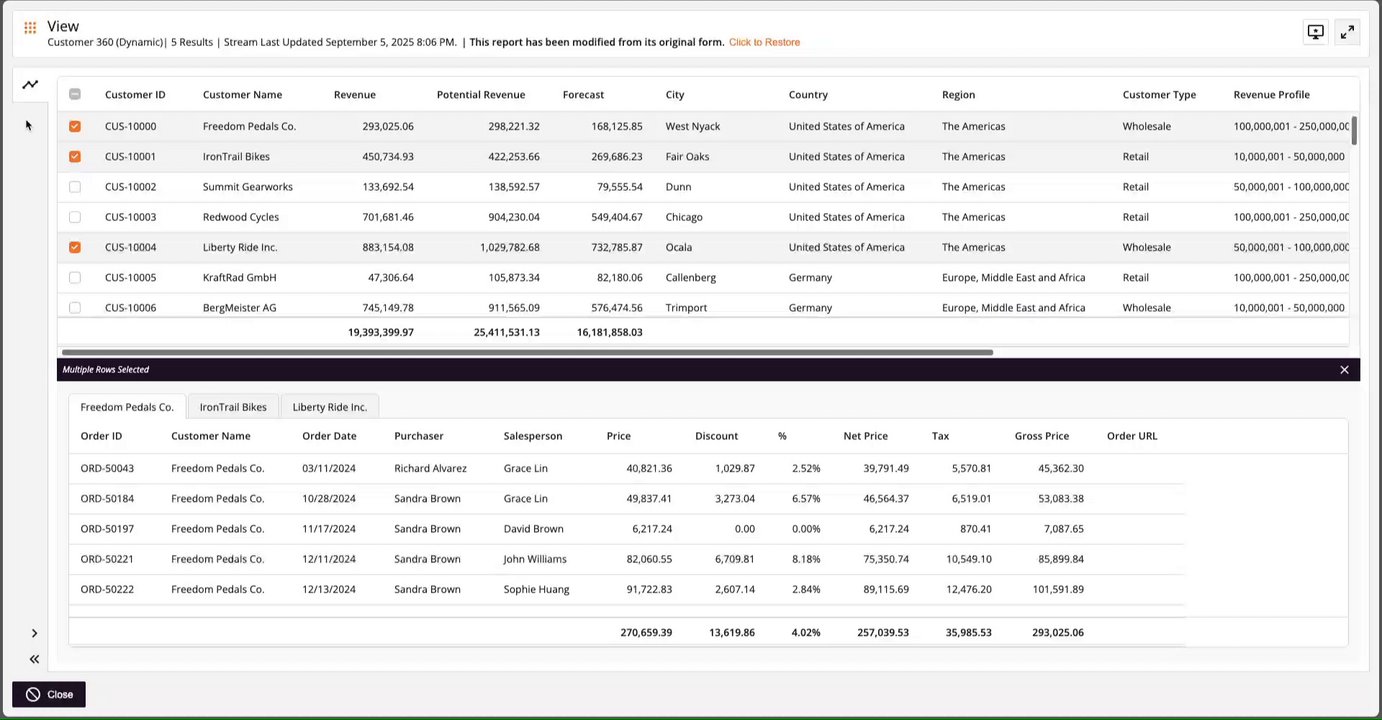Image resolution: width=1382 pixels, height=720 pixels.
Task: Switch to the Liberty Ride Inc. tab
Action: (330, 407)
